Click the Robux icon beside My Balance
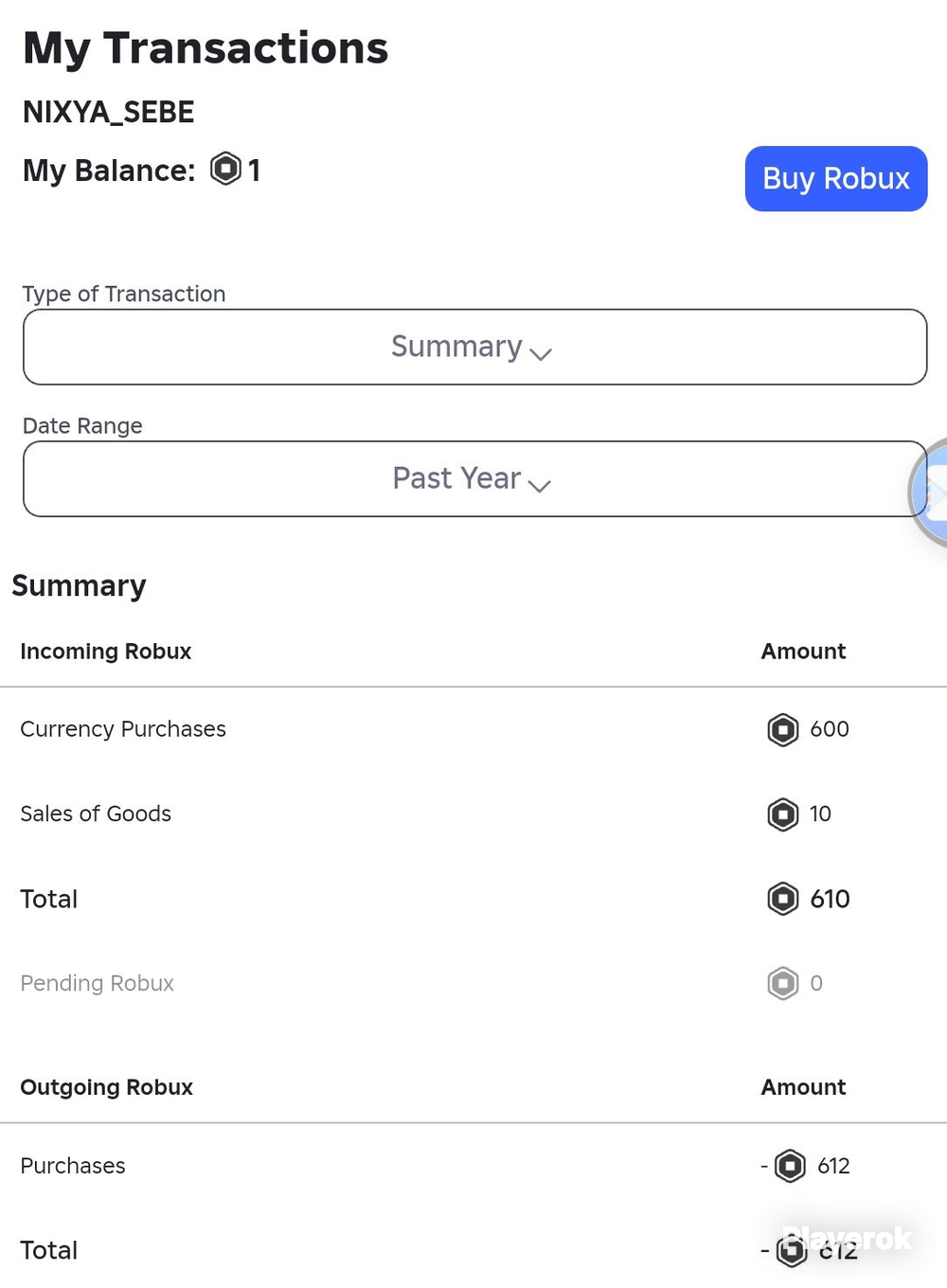Viewport: 947px width, 1288px height. pos(225,169)
